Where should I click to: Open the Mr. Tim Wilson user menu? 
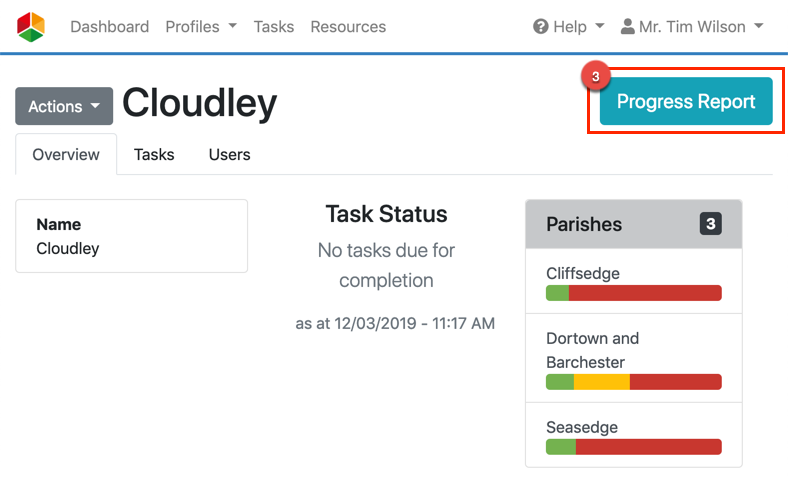(693, 27)
